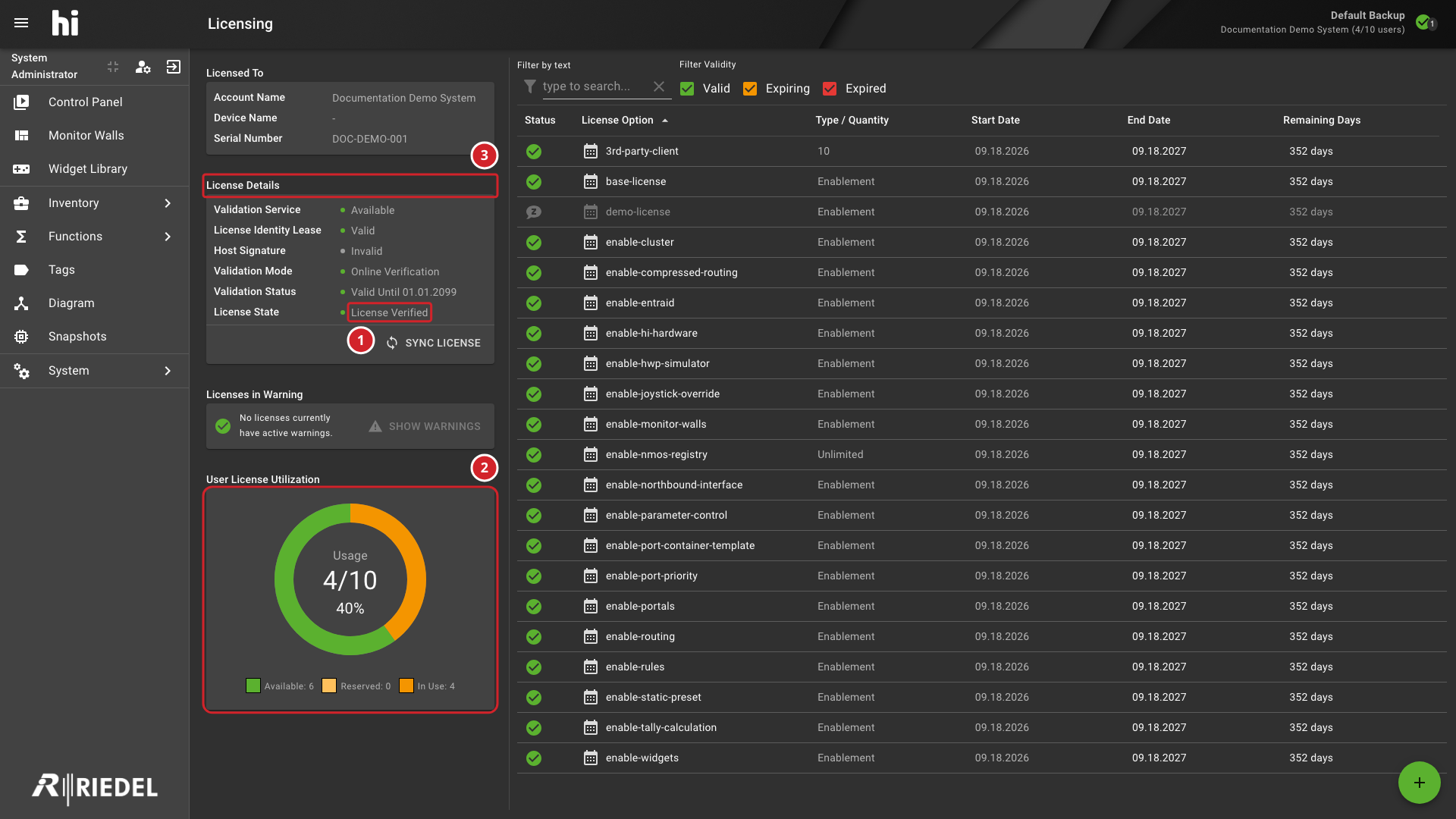Screen dimensions: 1456x819
Task: Expand the Inventory menu chevron
Action: click(168, 203)
